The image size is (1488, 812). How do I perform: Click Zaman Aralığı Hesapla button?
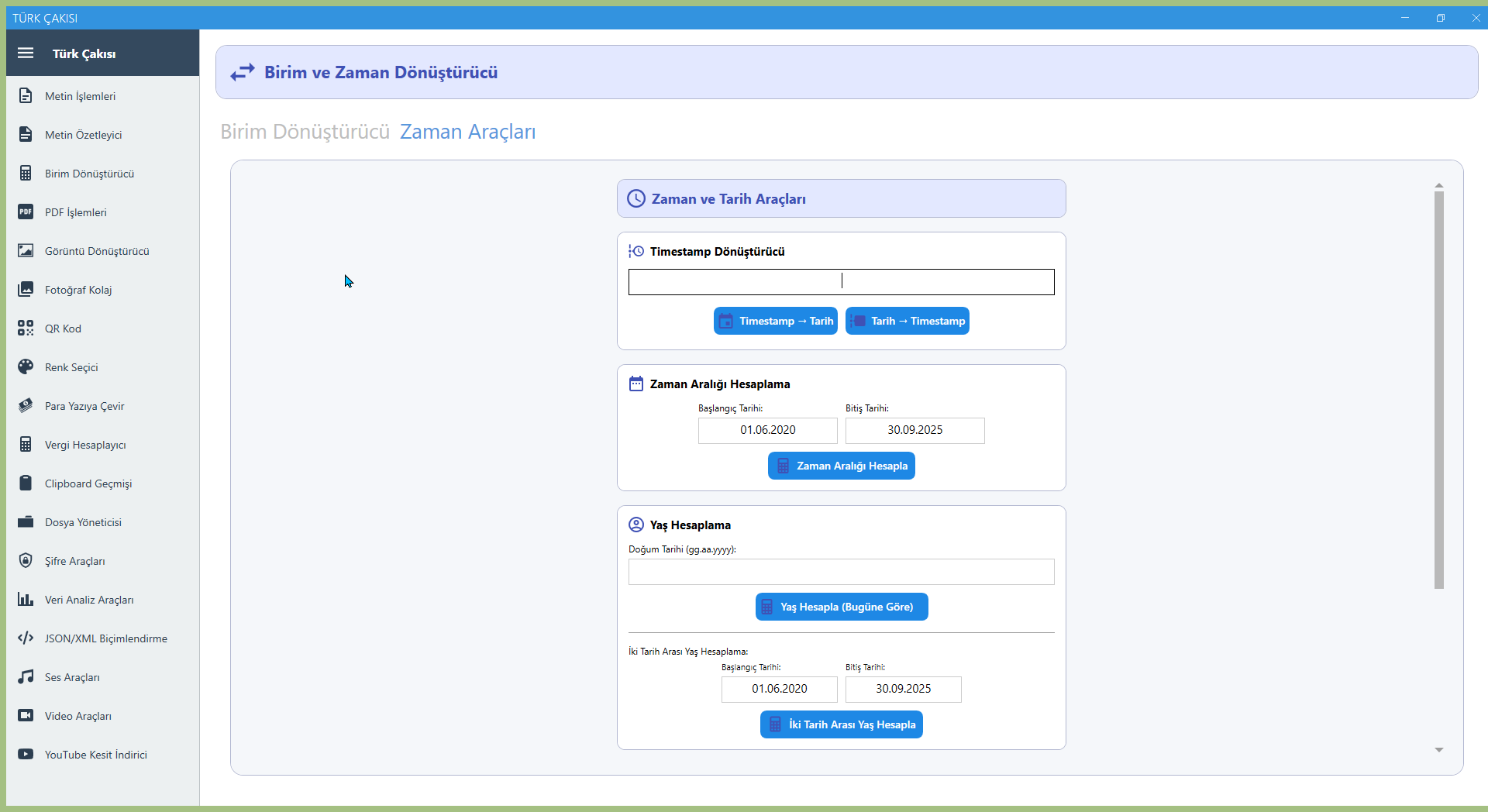(841, 466)
